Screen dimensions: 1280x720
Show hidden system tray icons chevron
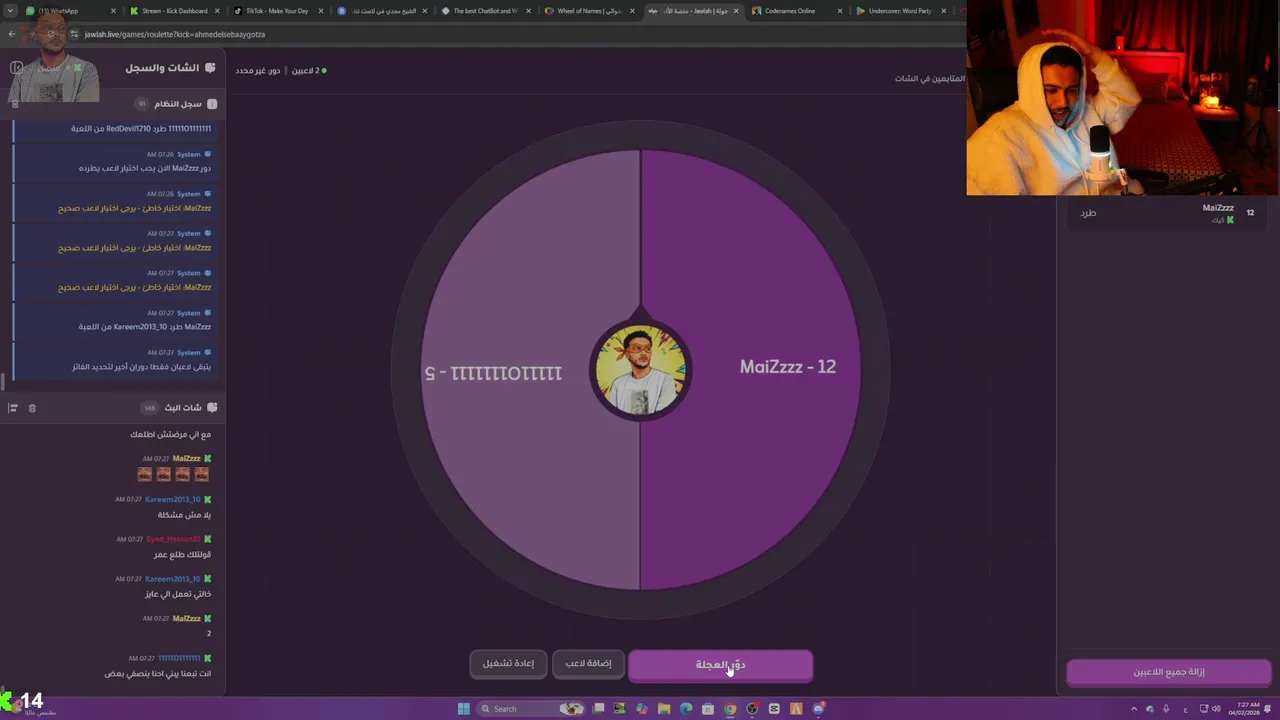(x=1134, y=709)
